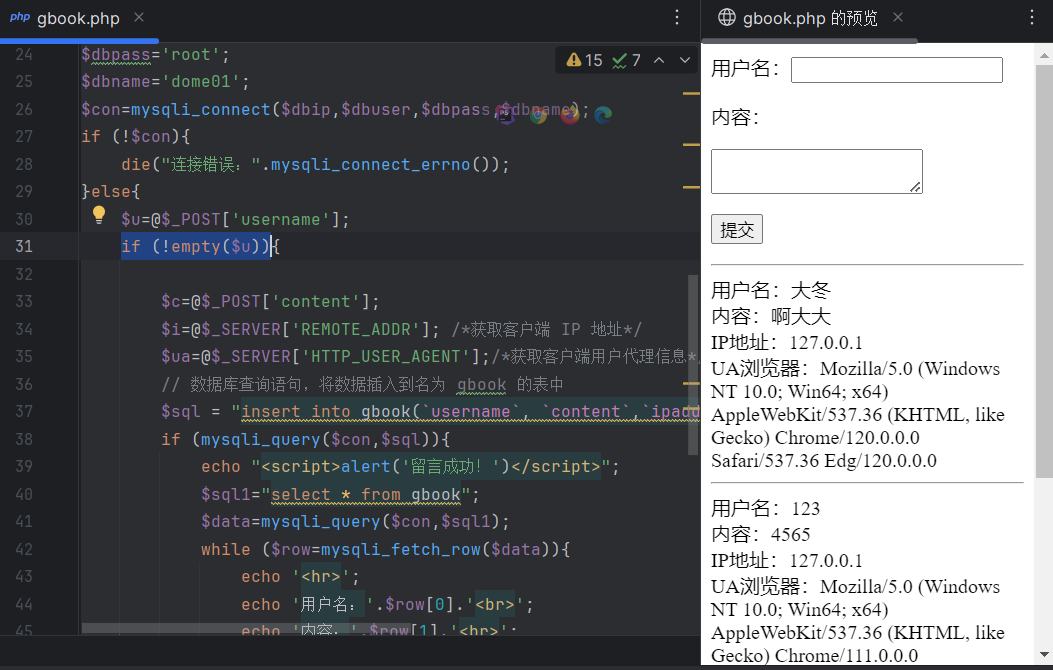Close the gbook.php editor tab
The height and width of the screenshot is (670, 1053).
pos(139,17)
